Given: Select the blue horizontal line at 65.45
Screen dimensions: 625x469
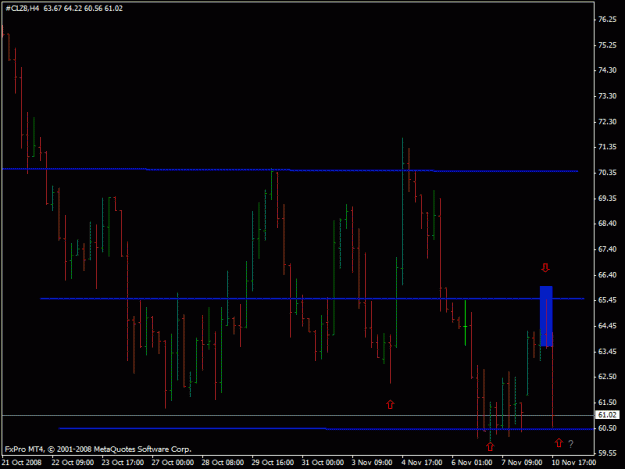Looking at the screenshot, I should [x=312, y=298].
